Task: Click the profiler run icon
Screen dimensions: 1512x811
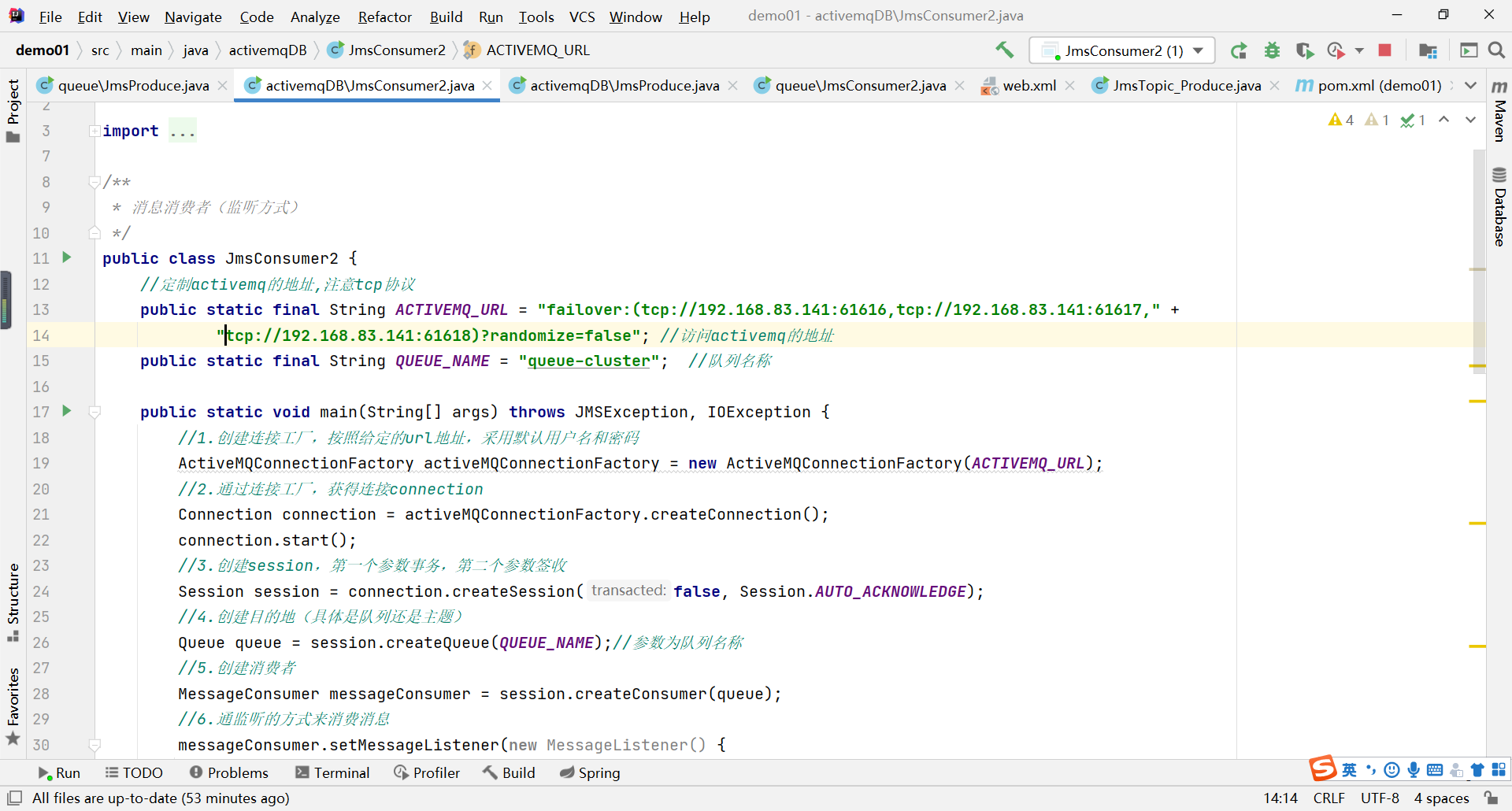Action: click(x=1336, y=50)
